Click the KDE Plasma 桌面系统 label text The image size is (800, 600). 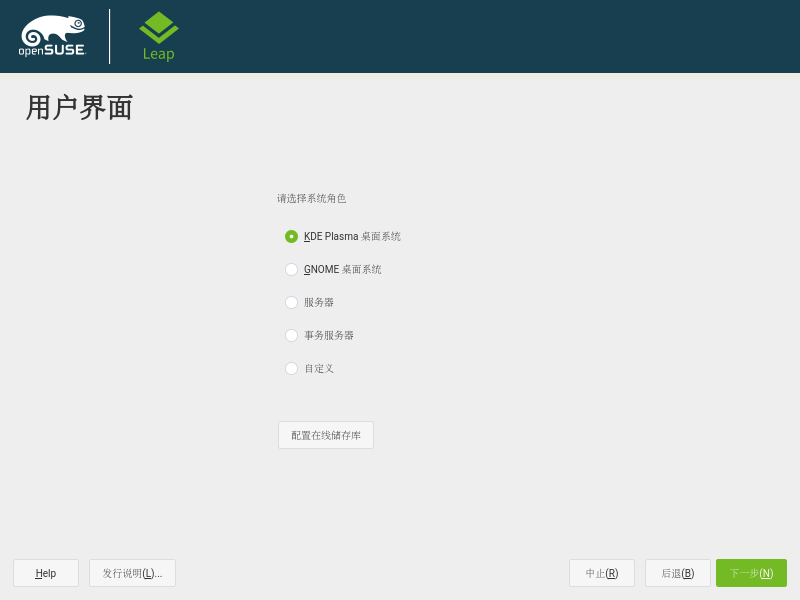pos(352,237)
